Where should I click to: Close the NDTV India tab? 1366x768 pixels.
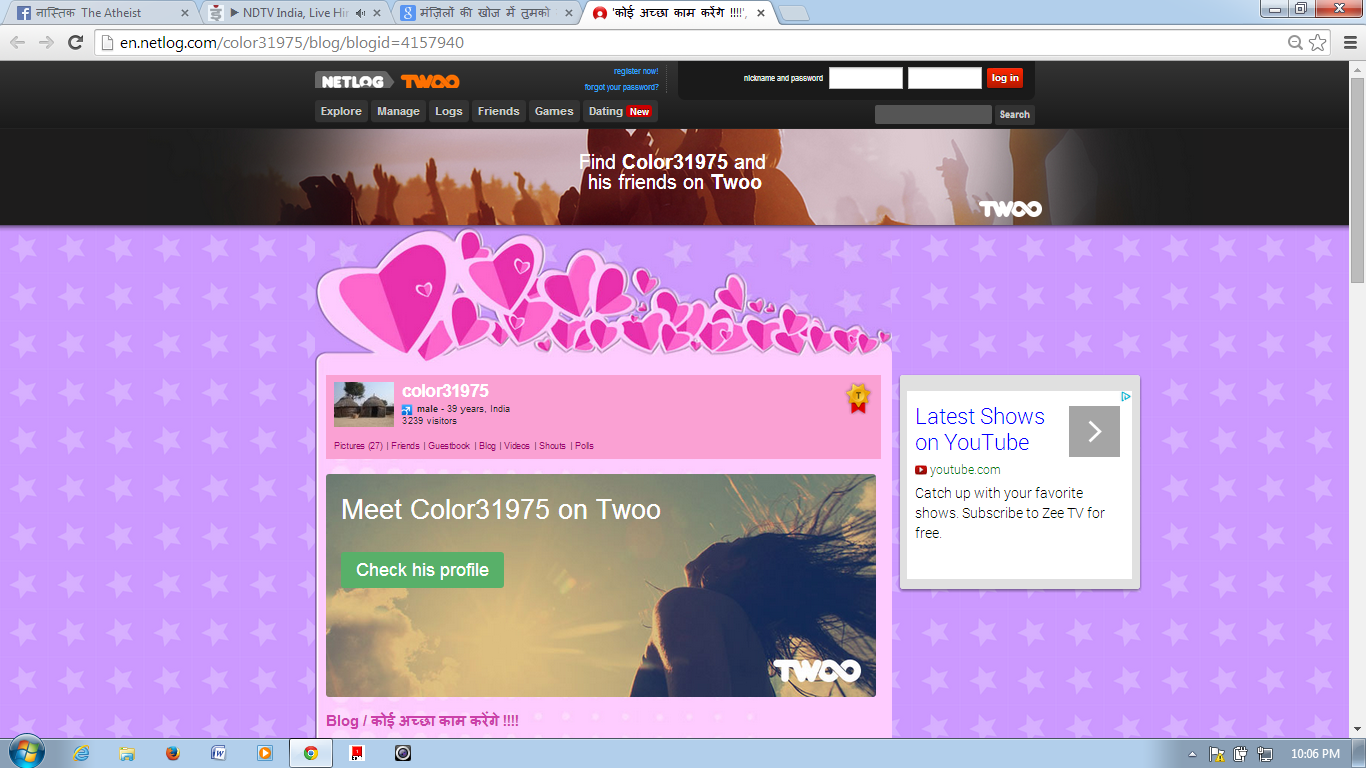pos(378,13)
